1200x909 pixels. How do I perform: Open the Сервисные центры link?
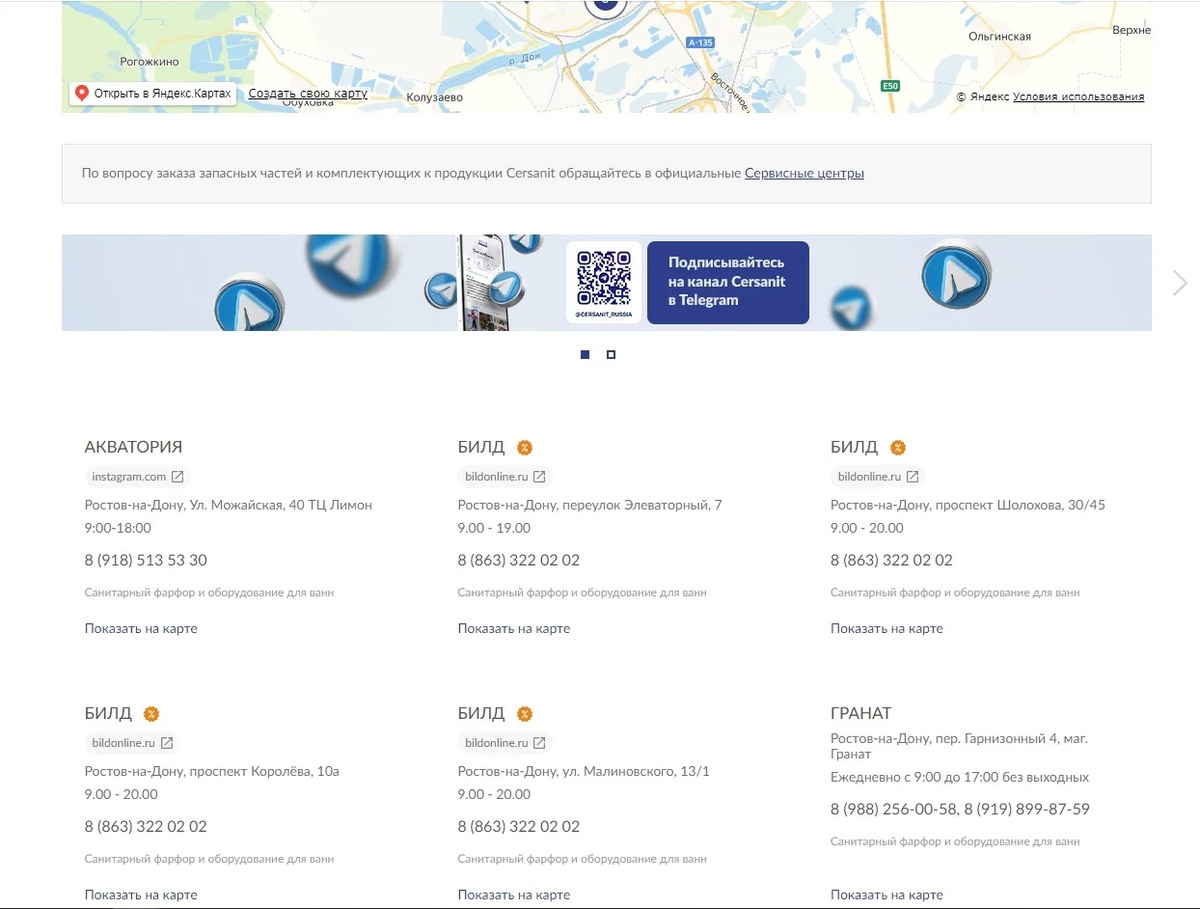point(804,173)
